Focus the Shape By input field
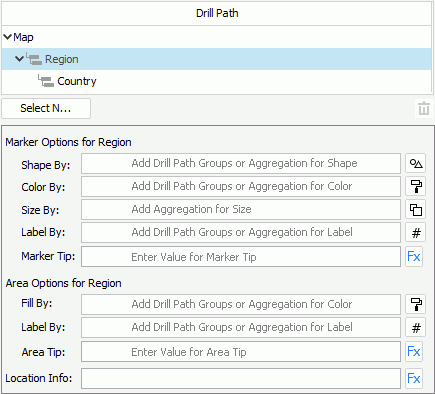Viewport: 435px width, 394px height. [x=241, y=163]
